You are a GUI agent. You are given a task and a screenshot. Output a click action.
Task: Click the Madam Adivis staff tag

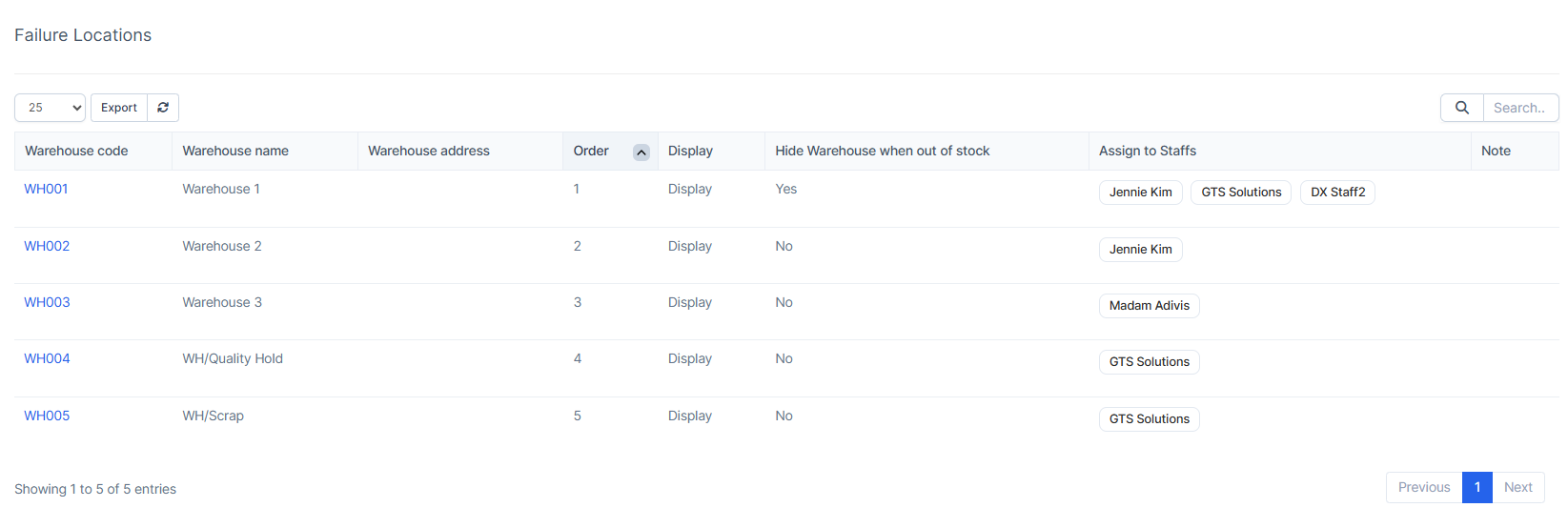pyautogui.click(x=1149, y=306)
